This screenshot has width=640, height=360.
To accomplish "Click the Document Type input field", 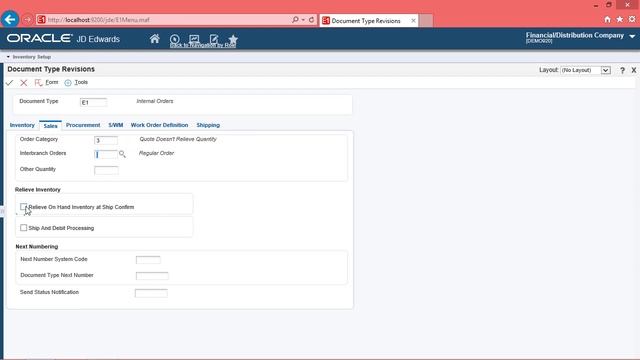I will point(93,102).
